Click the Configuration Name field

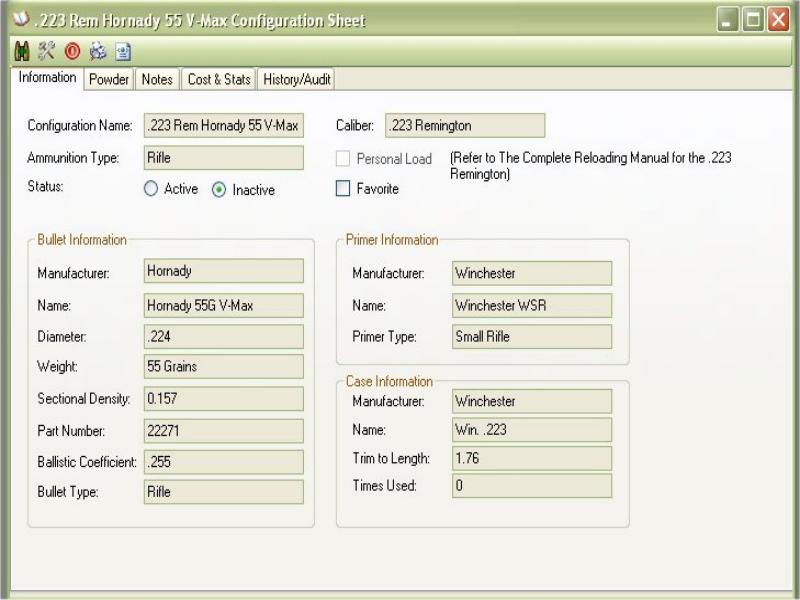coord(224,126)
